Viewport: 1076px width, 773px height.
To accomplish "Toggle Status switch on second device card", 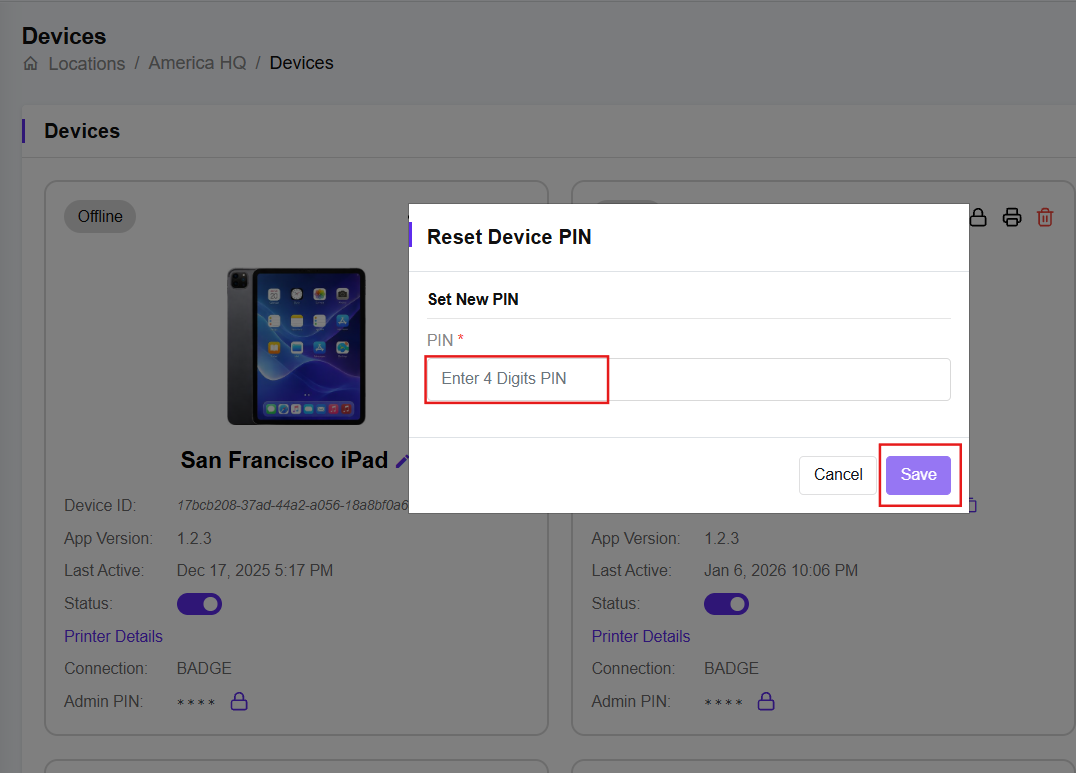I will coord(727,604).
